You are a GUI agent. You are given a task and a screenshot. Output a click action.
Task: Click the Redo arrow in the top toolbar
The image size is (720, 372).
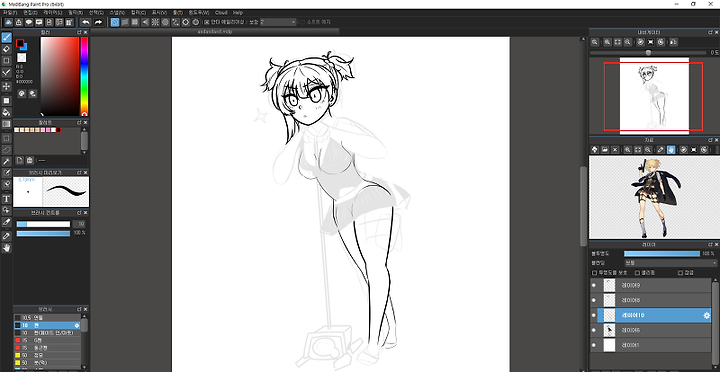[x=98, y=22]
